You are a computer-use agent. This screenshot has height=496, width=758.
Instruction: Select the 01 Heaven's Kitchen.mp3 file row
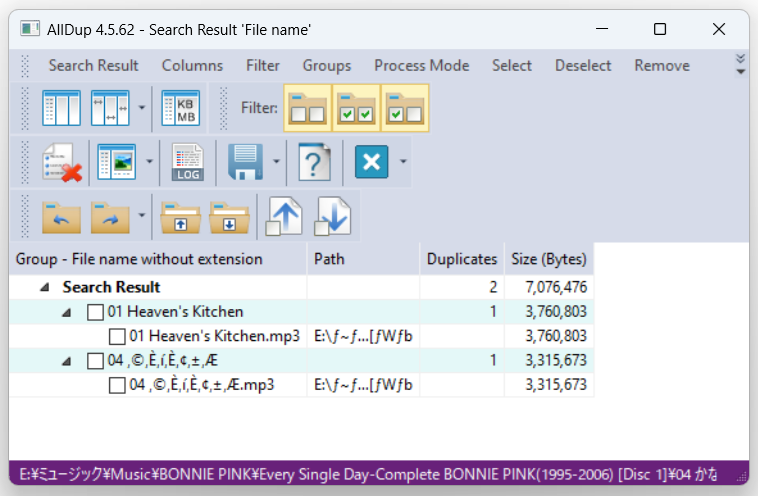[302, 336]
